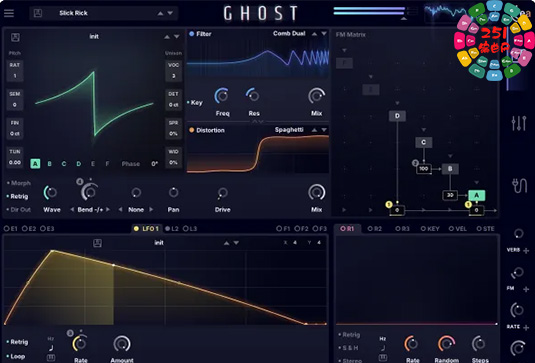Select oscillator B button

click(49, 164)
